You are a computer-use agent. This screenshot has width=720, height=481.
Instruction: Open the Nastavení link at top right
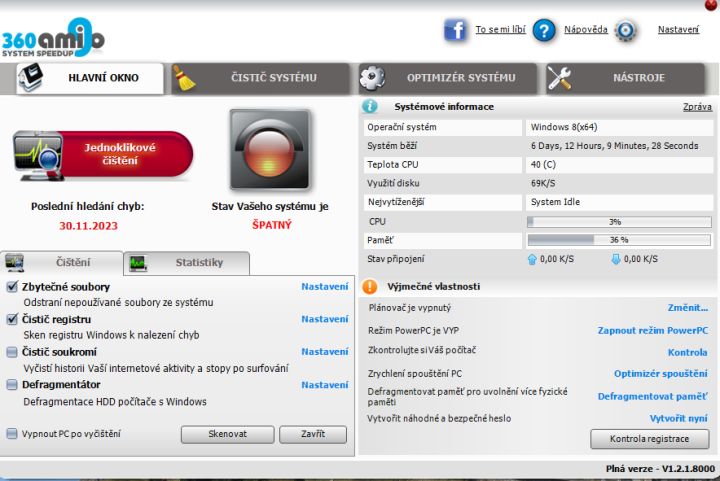[x=679, y=30]
